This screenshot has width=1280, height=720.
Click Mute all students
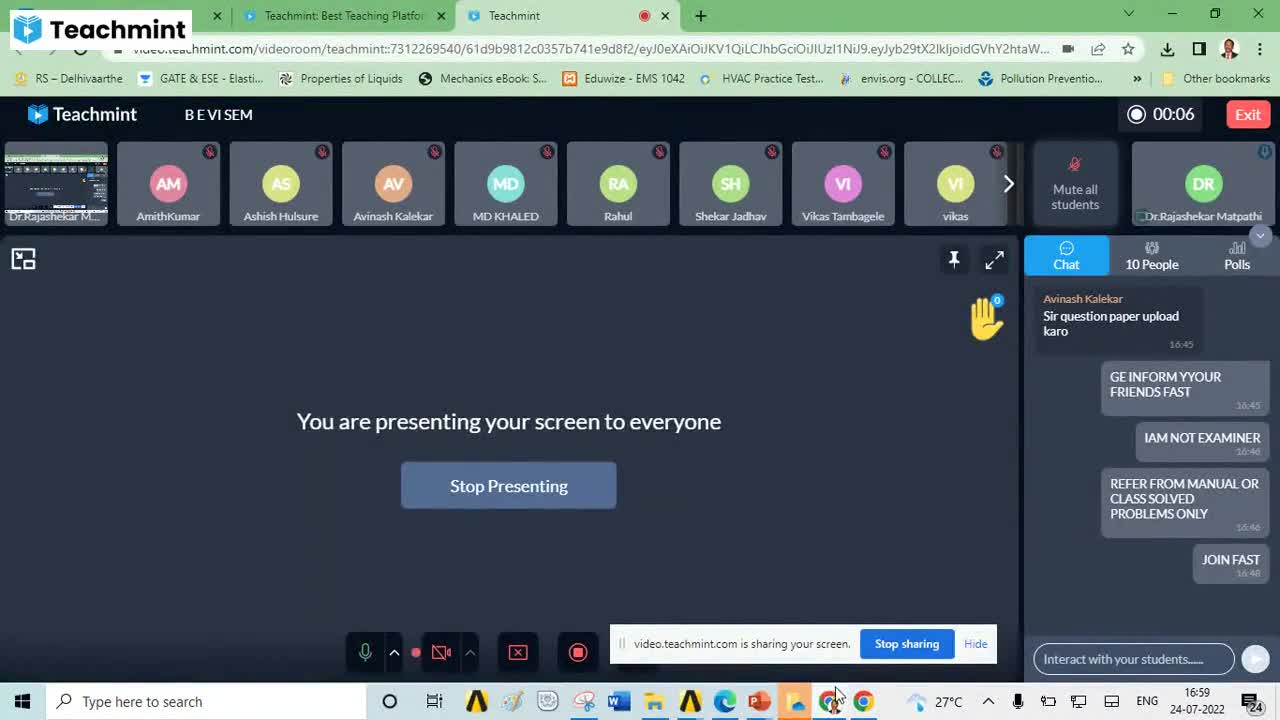[x=1075, y=183]
